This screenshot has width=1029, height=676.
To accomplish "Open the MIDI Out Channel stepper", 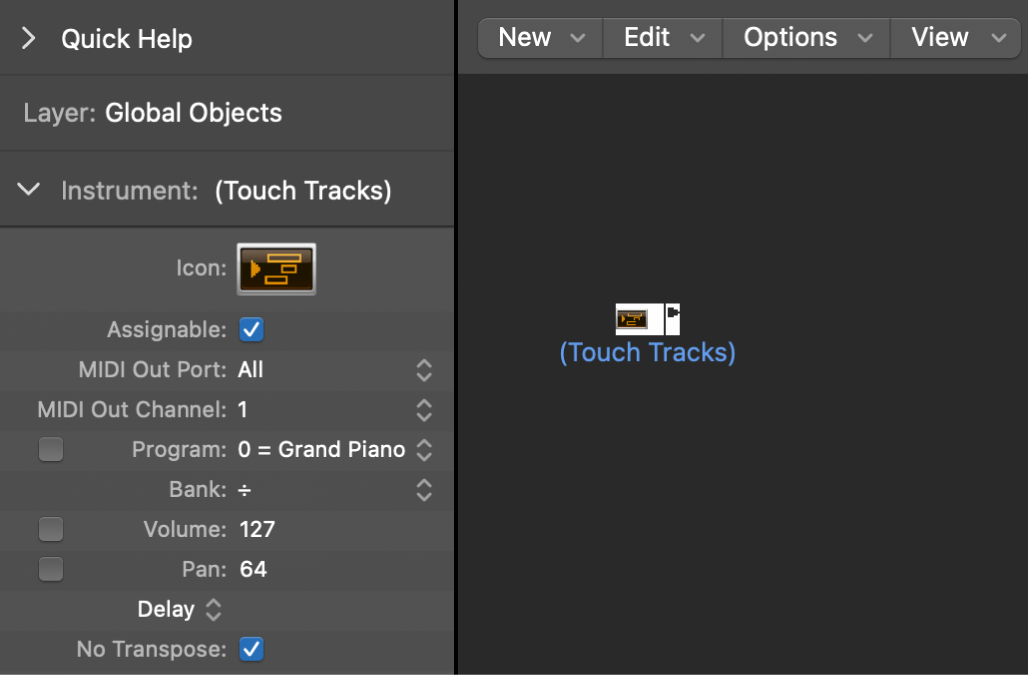I will tap(423, 410).
